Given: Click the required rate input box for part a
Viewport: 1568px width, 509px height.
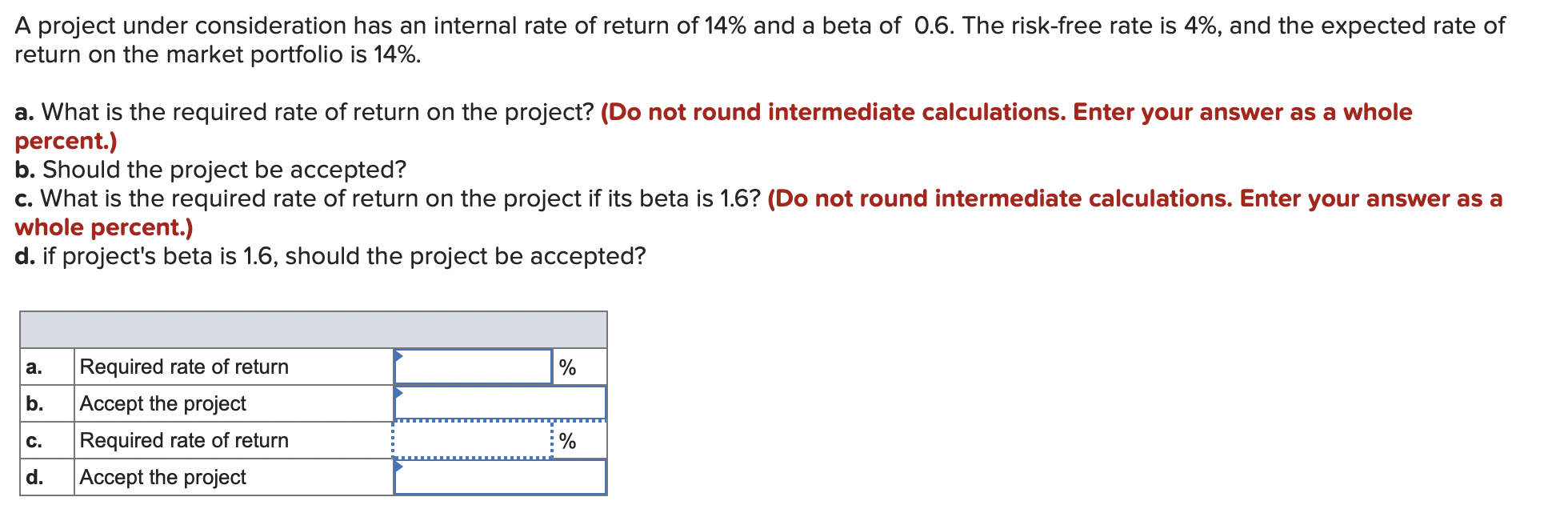Looking at the screenshot, I should click(474, 366).
